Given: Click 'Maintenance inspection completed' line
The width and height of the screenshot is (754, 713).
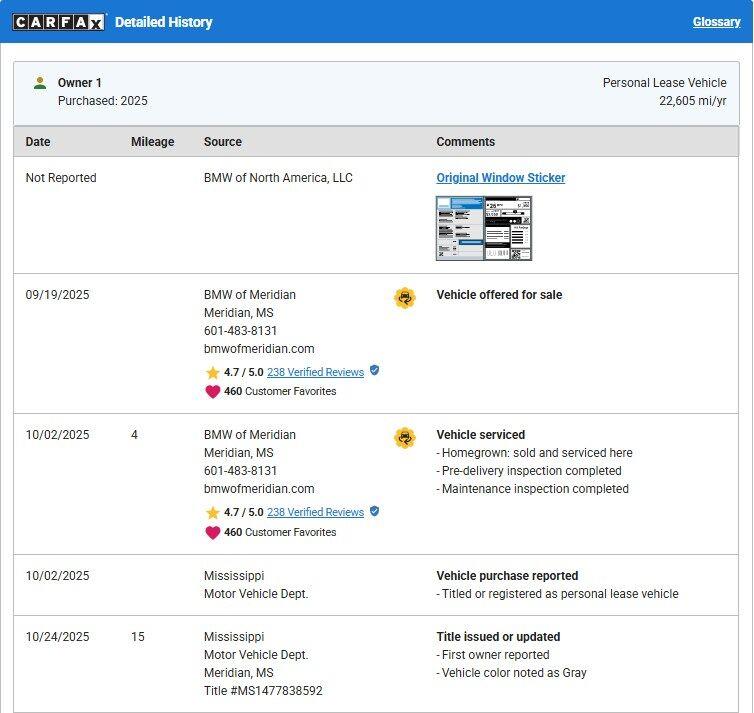Looking at the screenshot, I should [532, 489].
